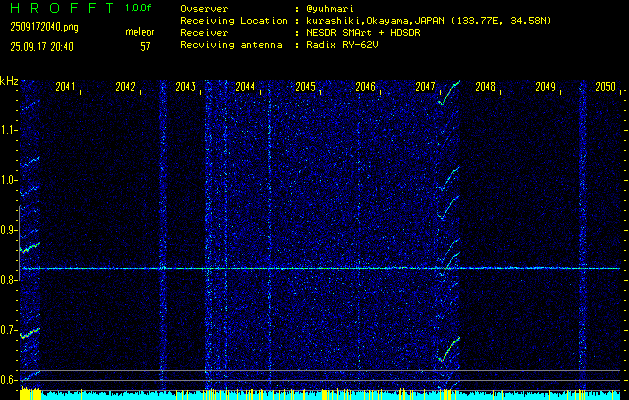629x400 pixels.
Task: Select the timestamp 25.09.17 20:40
Action: click(42, 47)
